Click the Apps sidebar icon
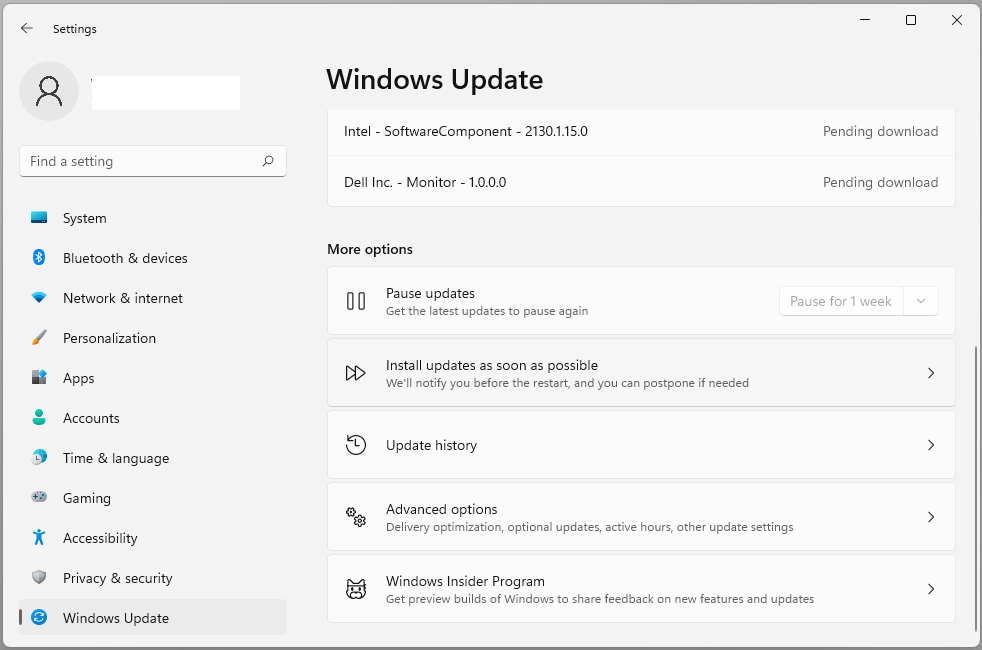The height and width of the screenshot is (650, 982). [x=39, y=378]
